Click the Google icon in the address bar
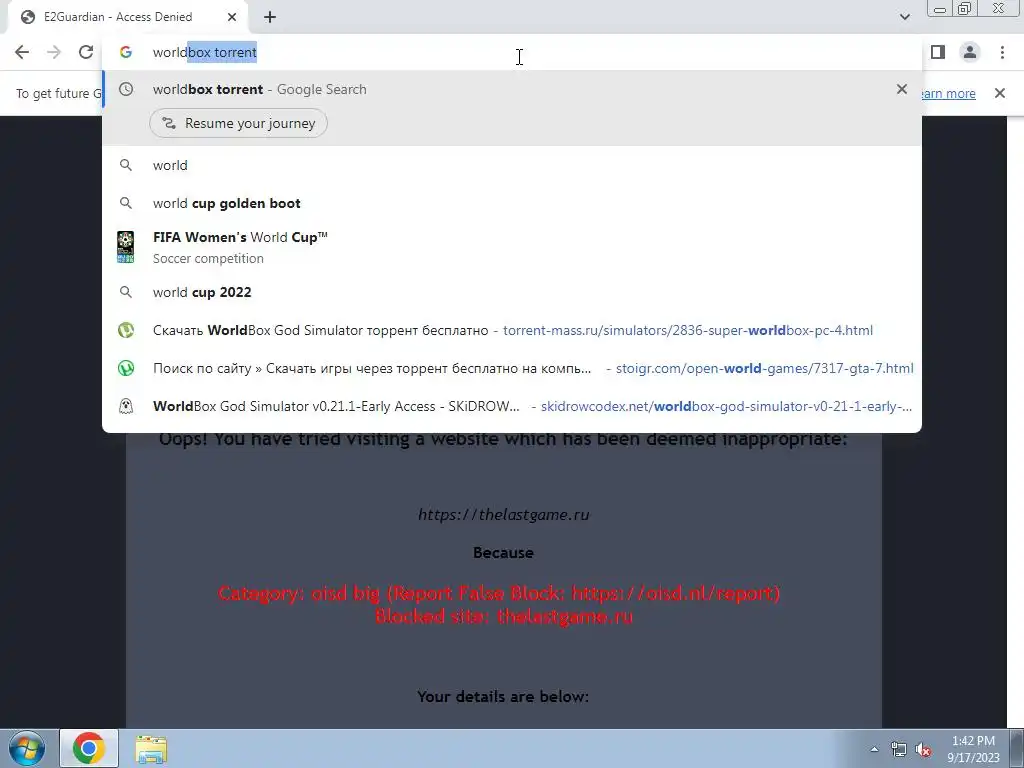The width and height of the screenshot is (1024, 768). [126, 52]
